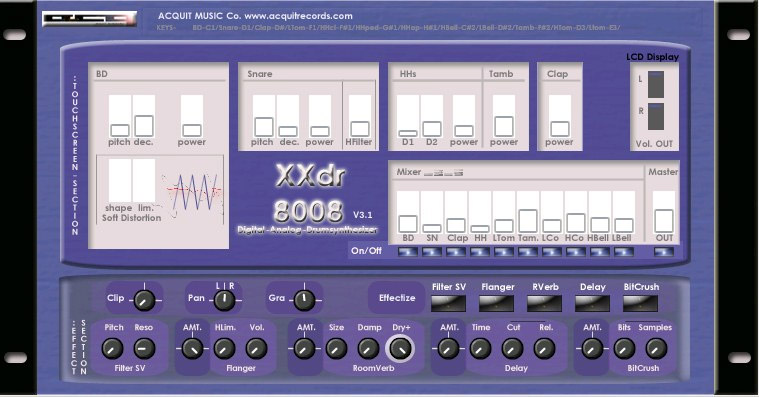Viewport: 759px width, 397px height.
Task: Enable the Delay effect switch
Action: click(x=592, y=304)
